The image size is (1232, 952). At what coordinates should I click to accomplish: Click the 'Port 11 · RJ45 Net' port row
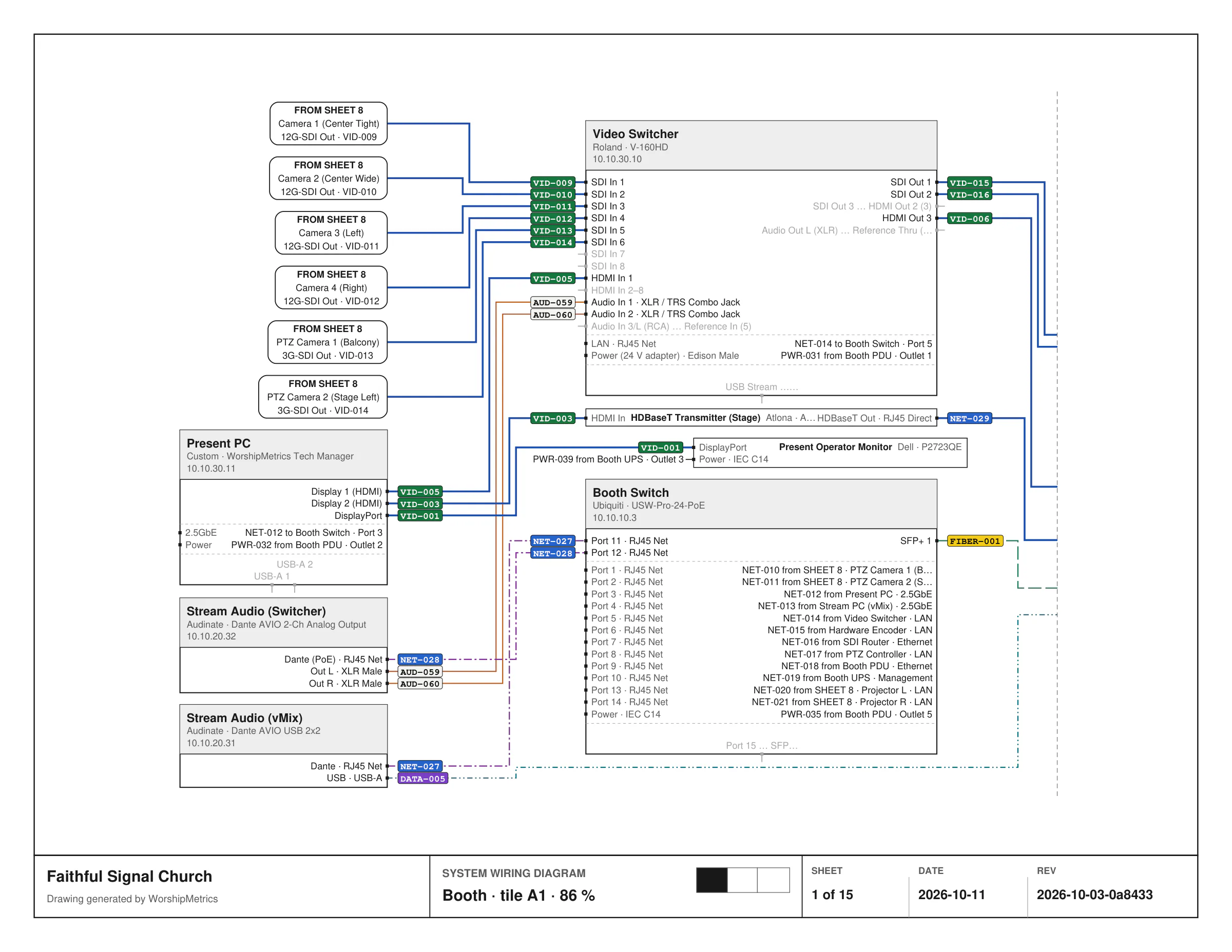coord(629,541)
